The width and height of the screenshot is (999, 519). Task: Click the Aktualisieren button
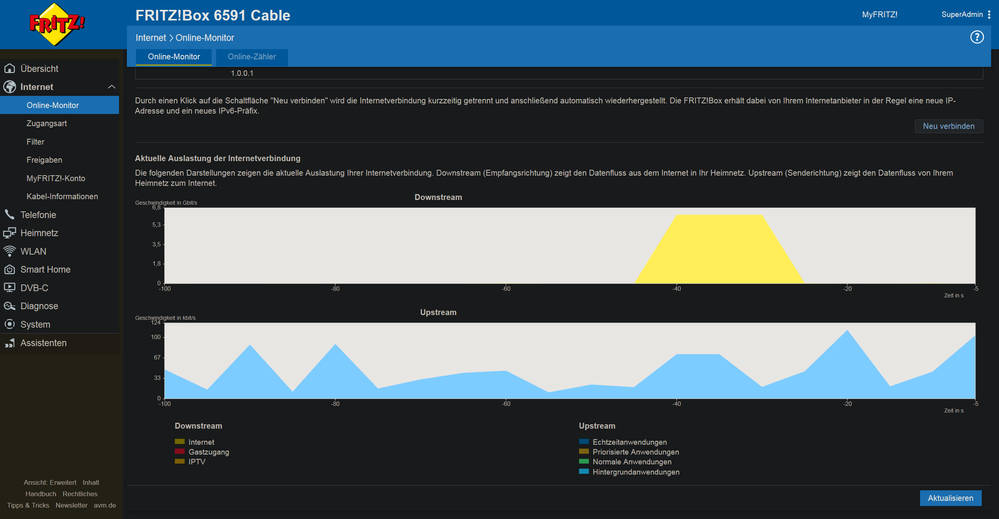pyautogui.click(x=950, y=498)
